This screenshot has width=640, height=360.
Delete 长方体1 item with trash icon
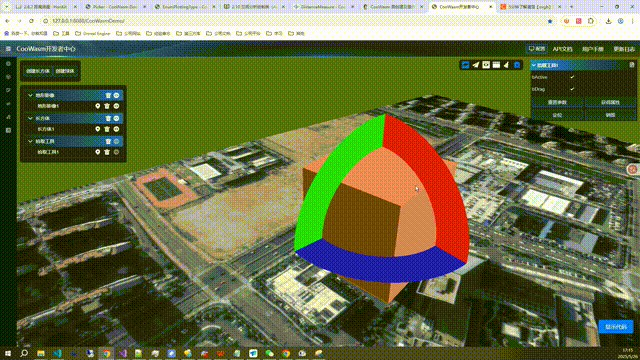pos(107,129)
